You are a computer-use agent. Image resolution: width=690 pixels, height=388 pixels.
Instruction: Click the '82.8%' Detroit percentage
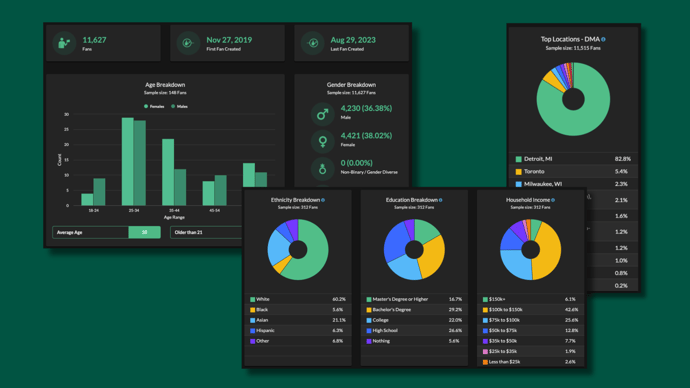(x=623, y=159)
